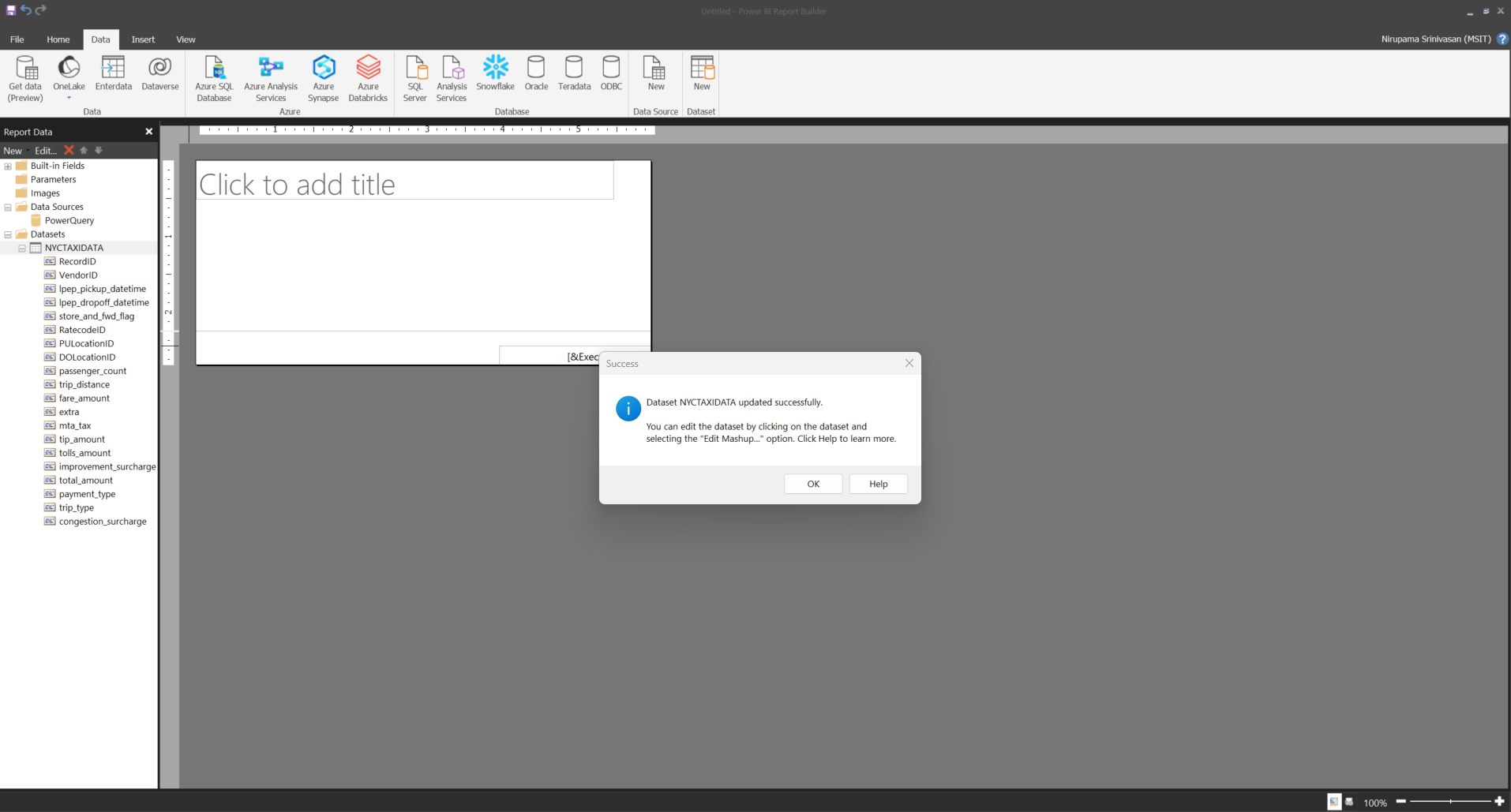1511x812 pixels.
Task: Switch to the Insert ribbon tab
Action: [143, 39]
